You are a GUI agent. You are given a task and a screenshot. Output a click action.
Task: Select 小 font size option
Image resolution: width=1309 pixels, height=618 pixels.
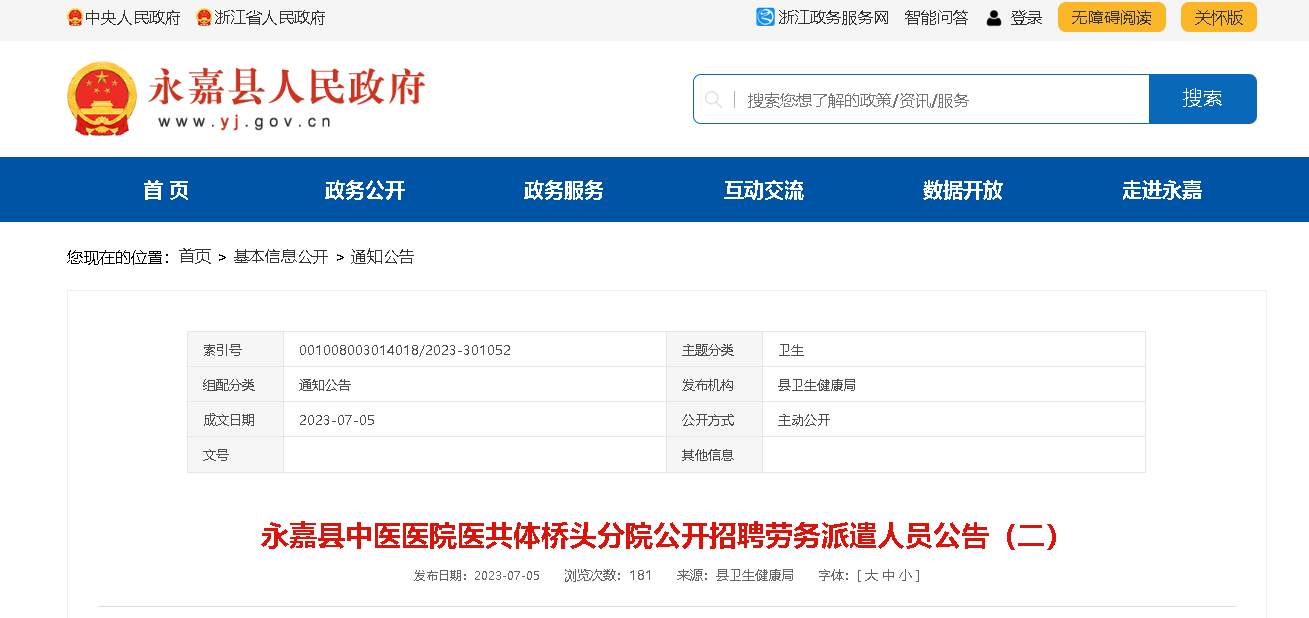pyautogui.click(x=905, y=576)
